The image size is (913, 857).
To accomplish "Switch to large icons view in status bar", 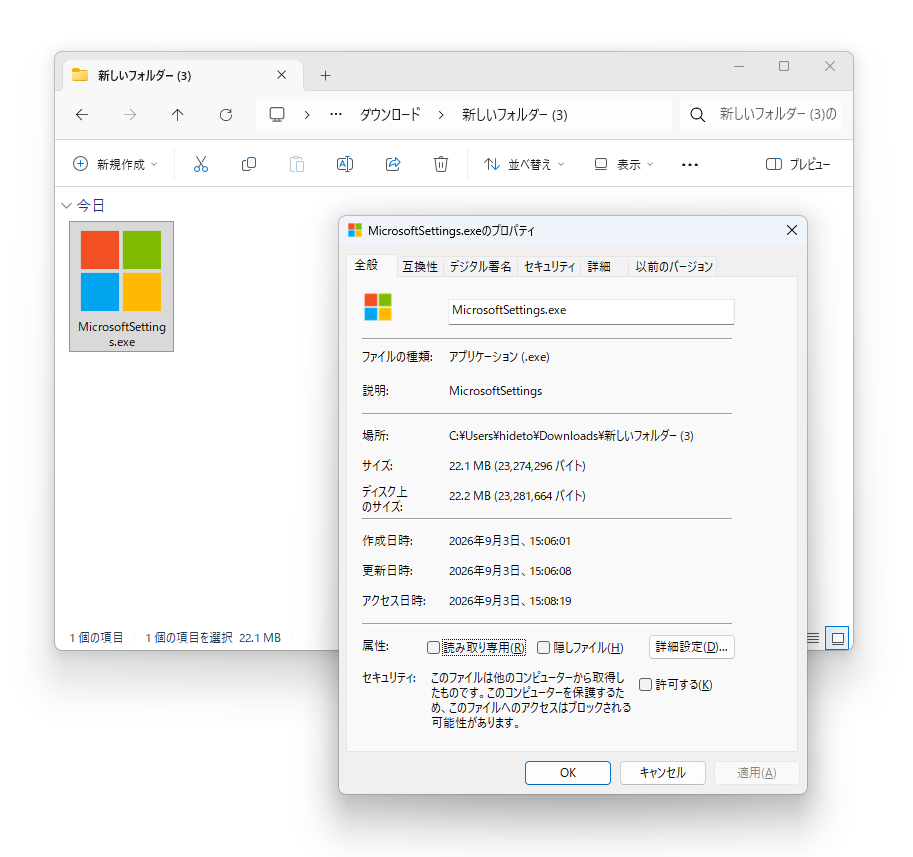I will click(x=837, y=638).
